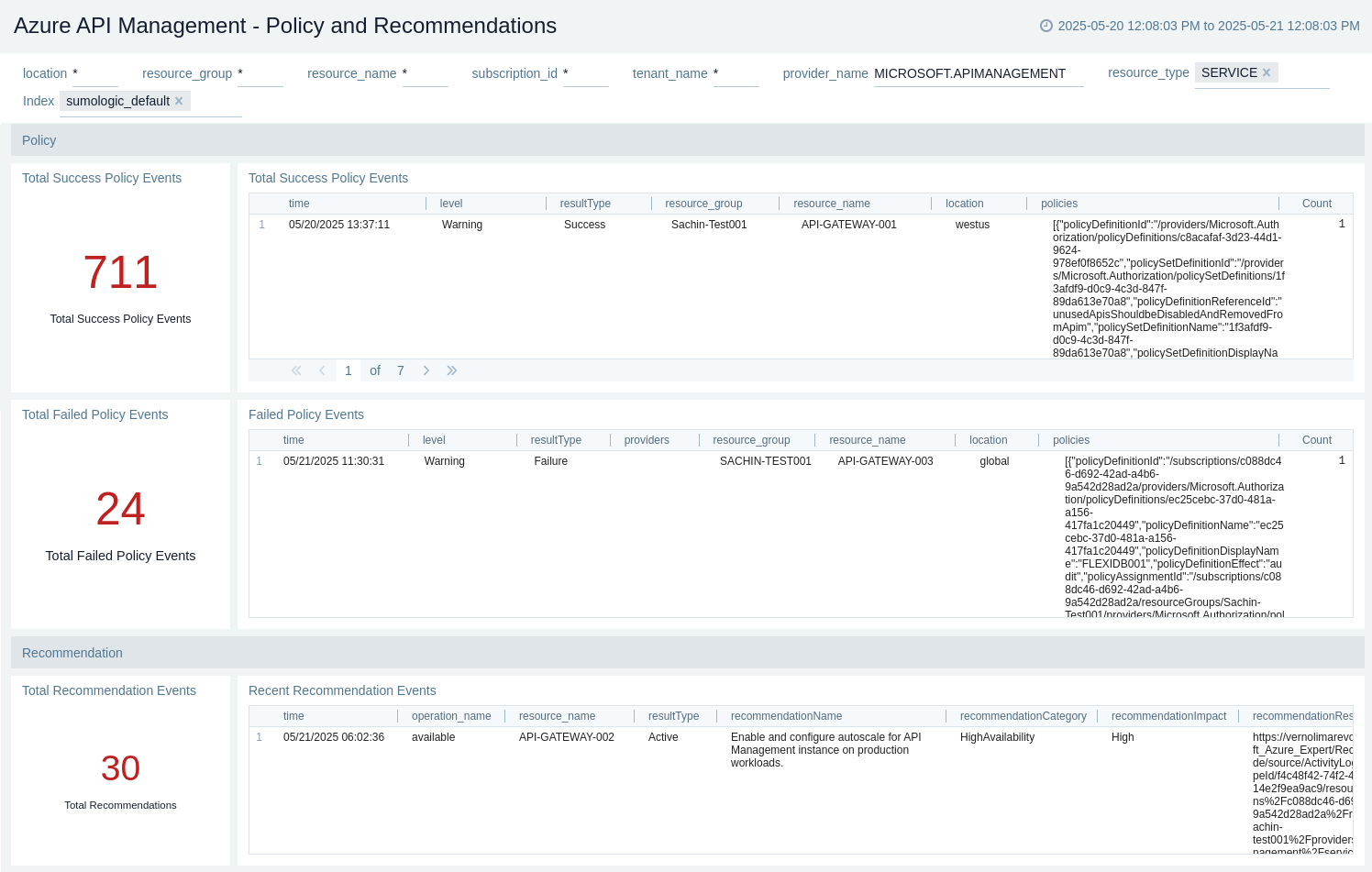The image size is (1372, 872).
Task: Sort Success Policy table by resultType column
Action: pyautogui.click(x=585, y=204)
